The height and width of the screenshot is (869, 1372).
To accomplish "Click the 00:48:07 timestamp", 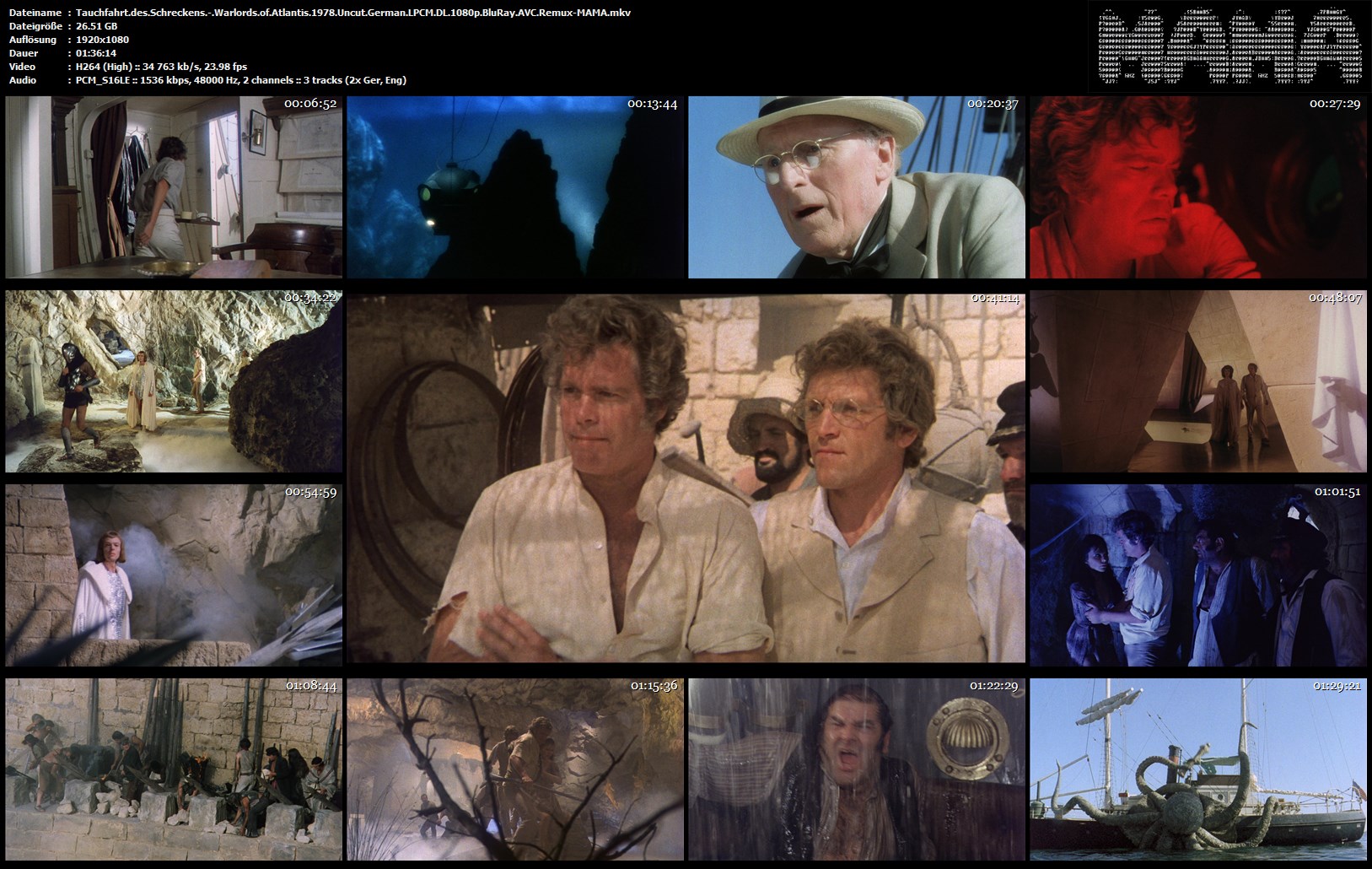I will pos(1335,298).
